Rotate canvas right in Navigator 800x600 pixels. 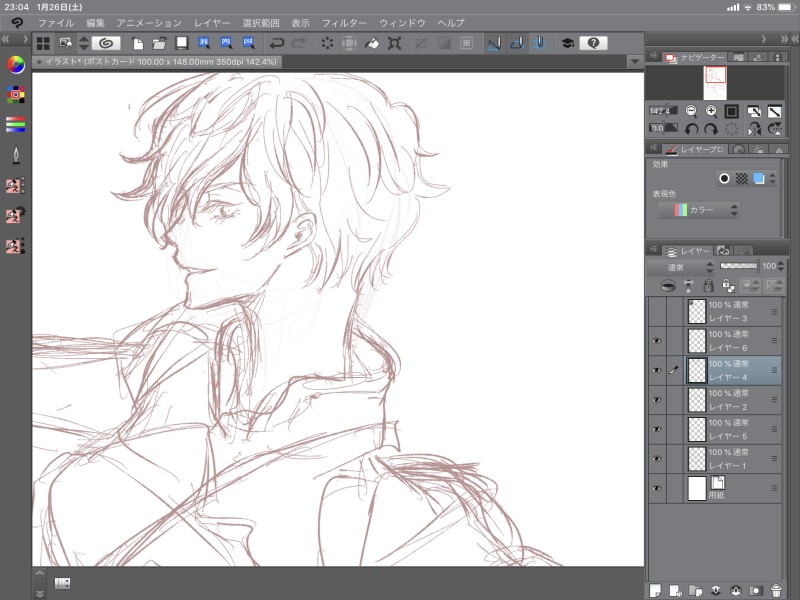[x=711, y=129]
